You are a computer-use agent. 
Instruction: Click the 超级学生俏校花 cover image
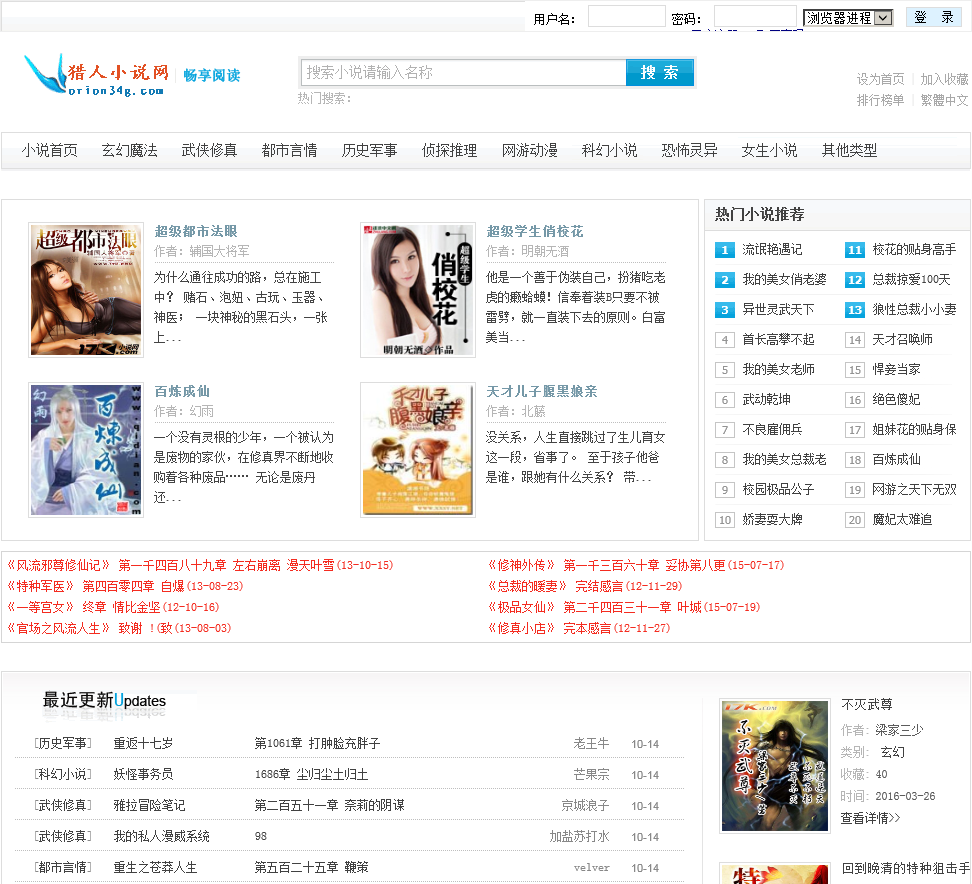[x=418, y=290]
